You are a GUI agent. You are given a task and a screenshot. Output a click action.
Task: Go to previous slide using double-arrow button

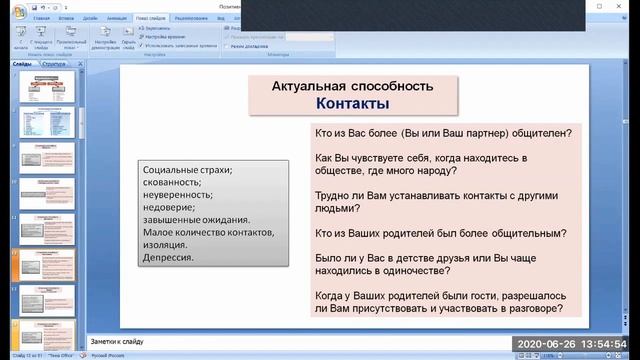pos(625,317)
